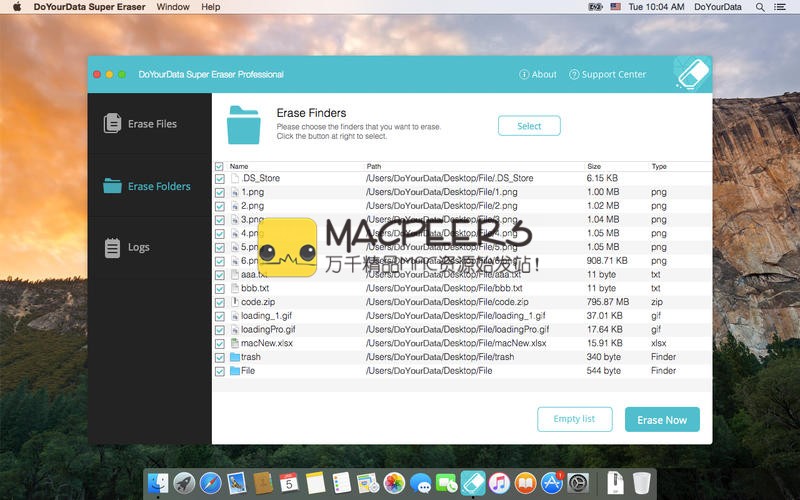Uncheck the code.zip checkbox

point(220,302)
